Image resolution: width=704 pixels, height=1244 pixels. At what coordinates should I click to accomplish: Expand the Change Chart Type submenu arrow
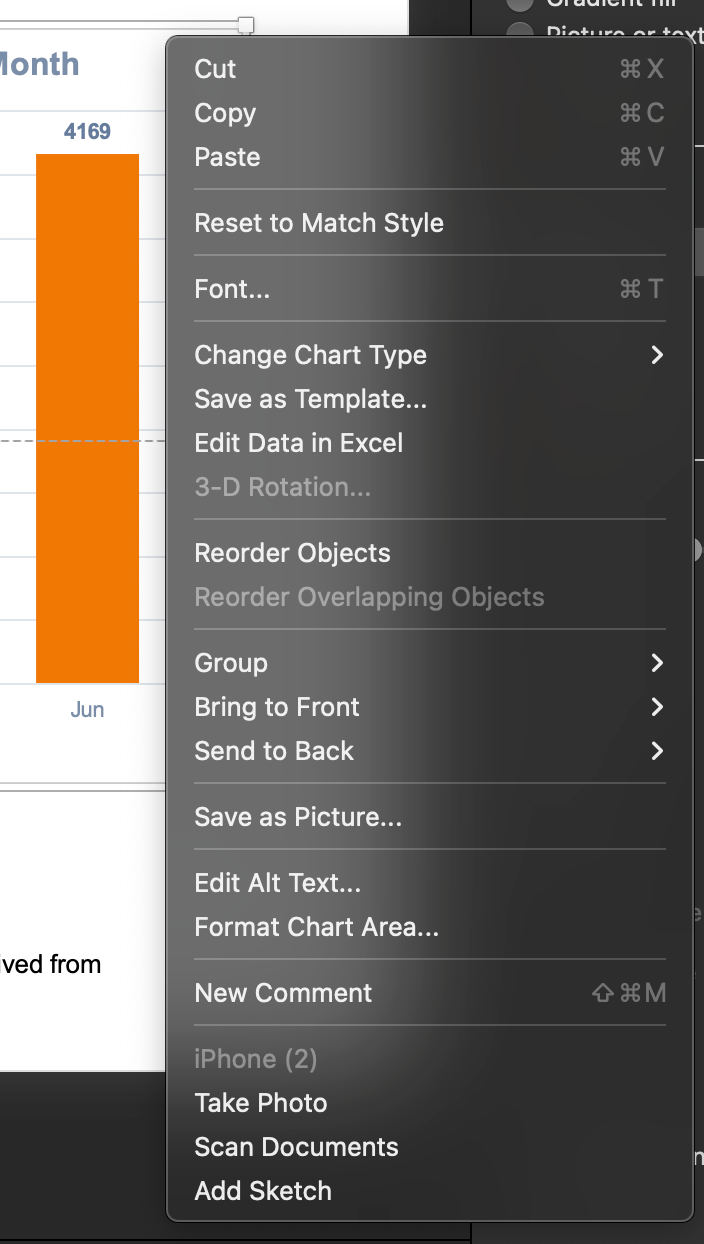pos(657,355)
